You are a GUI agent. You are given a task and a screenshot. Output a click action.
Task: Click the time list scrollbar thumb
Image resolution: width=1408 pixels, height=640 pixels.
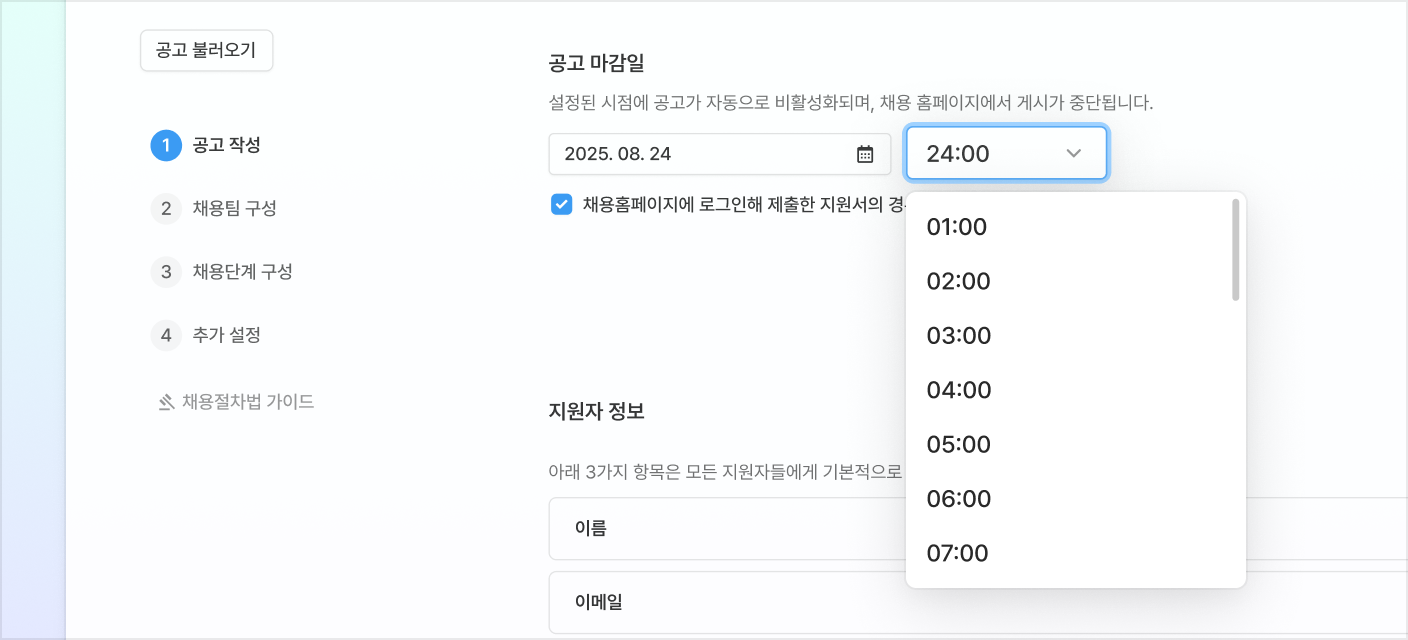pyautogui.click(x=1236, y=250)
